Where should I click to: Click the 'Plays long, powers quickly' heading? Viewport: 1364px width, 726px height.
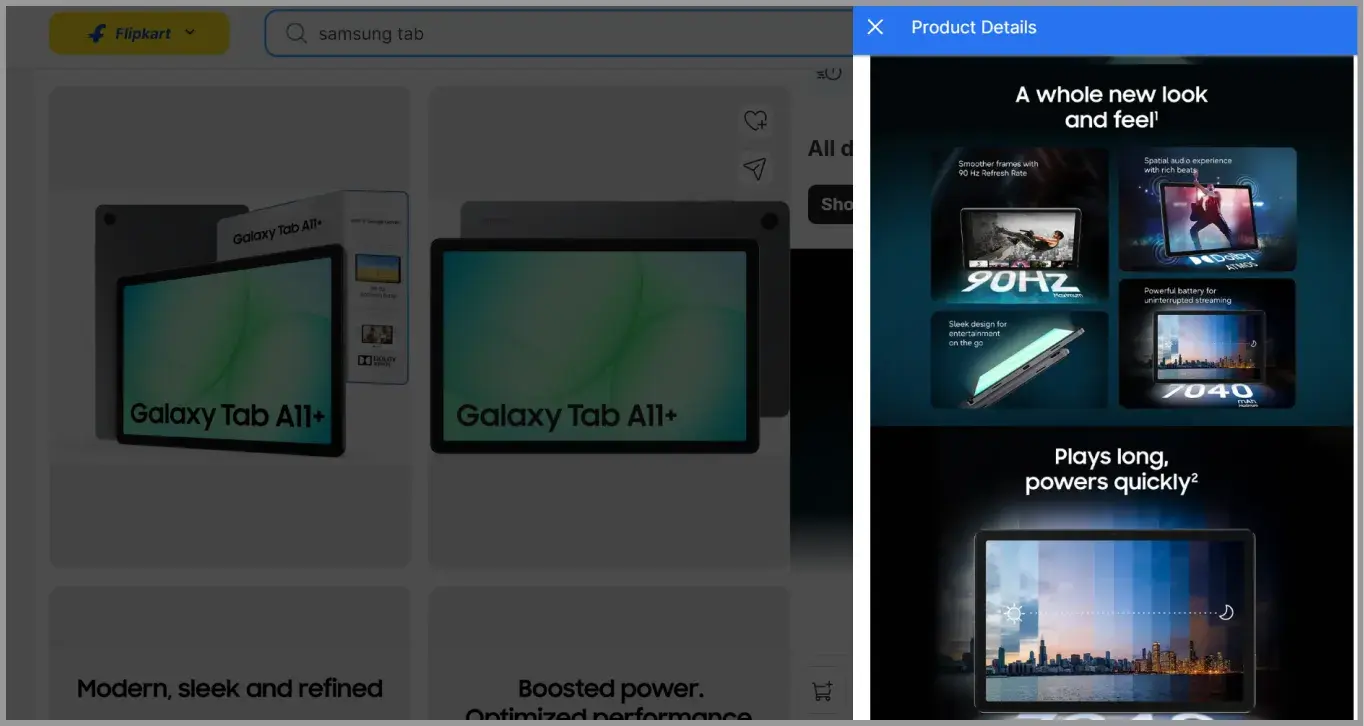click(1111, 469)
